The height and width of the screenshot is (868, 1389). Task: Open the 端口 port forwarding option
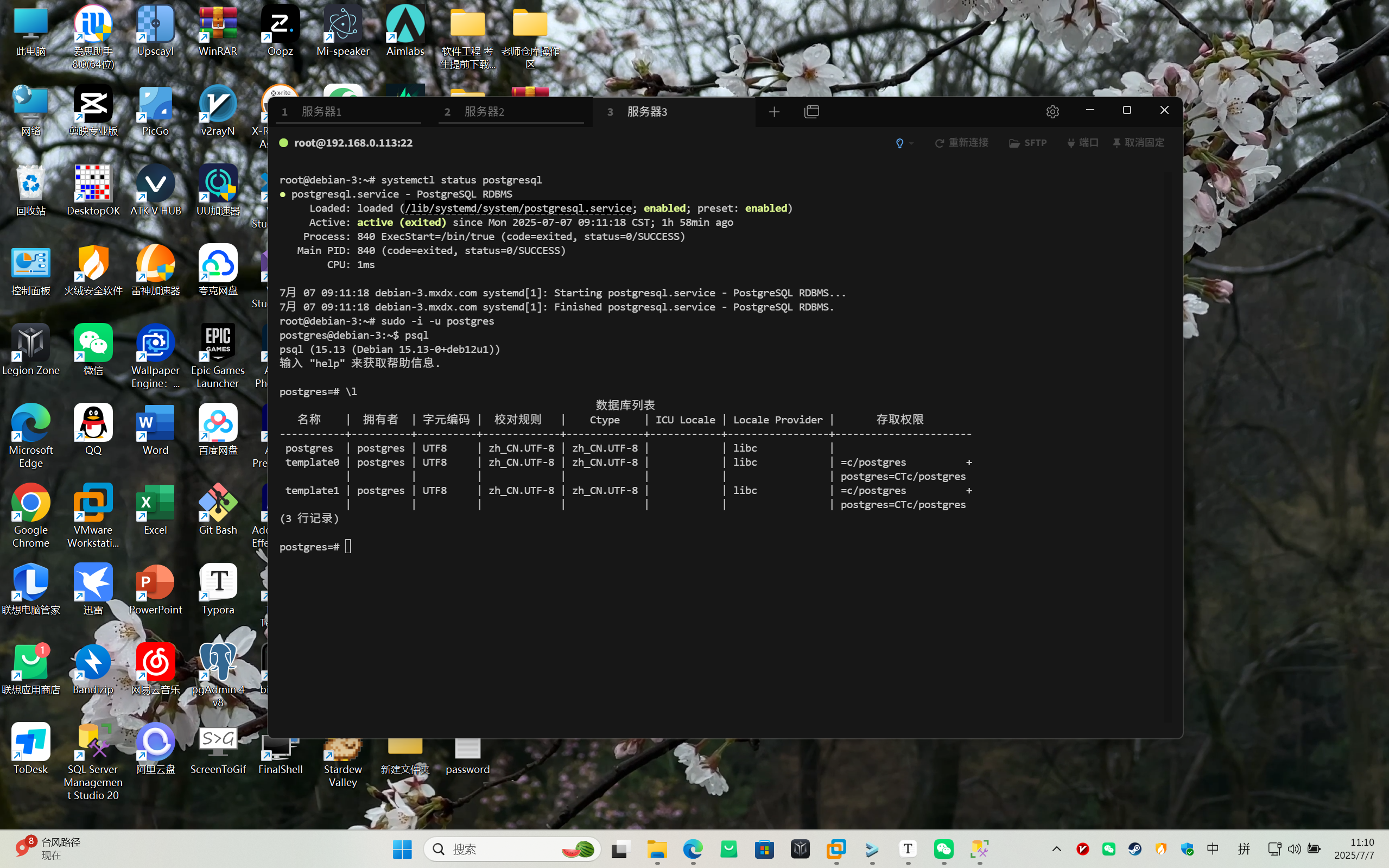click(1082, 143)
